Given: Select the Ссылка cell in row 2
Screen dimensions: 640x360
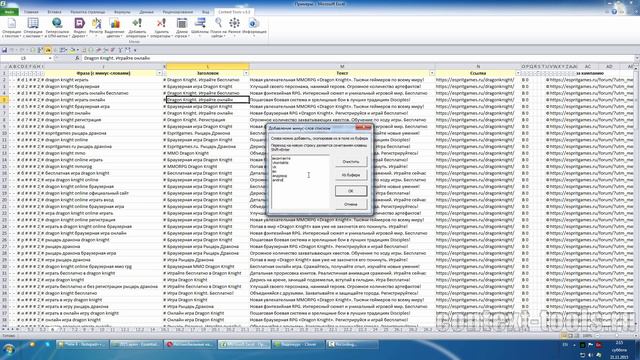Looking at the screenshot, I should click(x=478, y=80).
